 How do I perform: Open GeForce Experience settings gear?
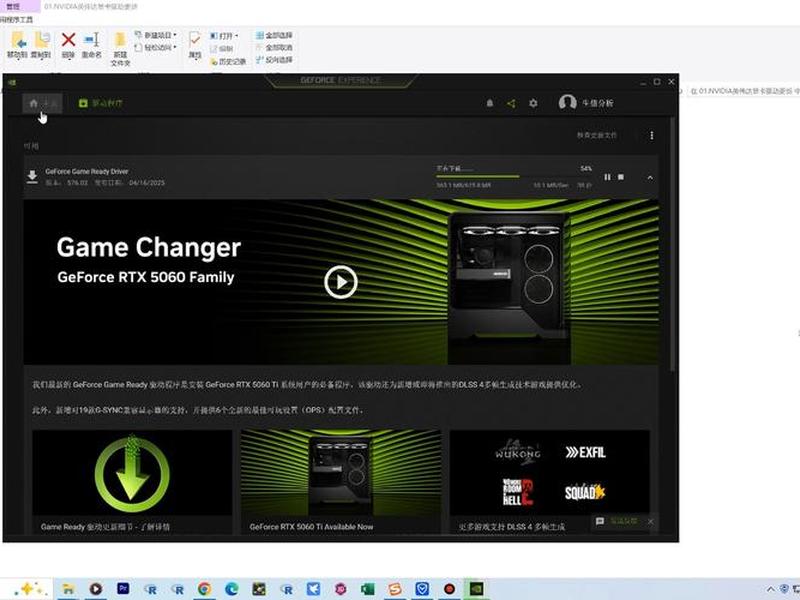click(x=533, y=103)
